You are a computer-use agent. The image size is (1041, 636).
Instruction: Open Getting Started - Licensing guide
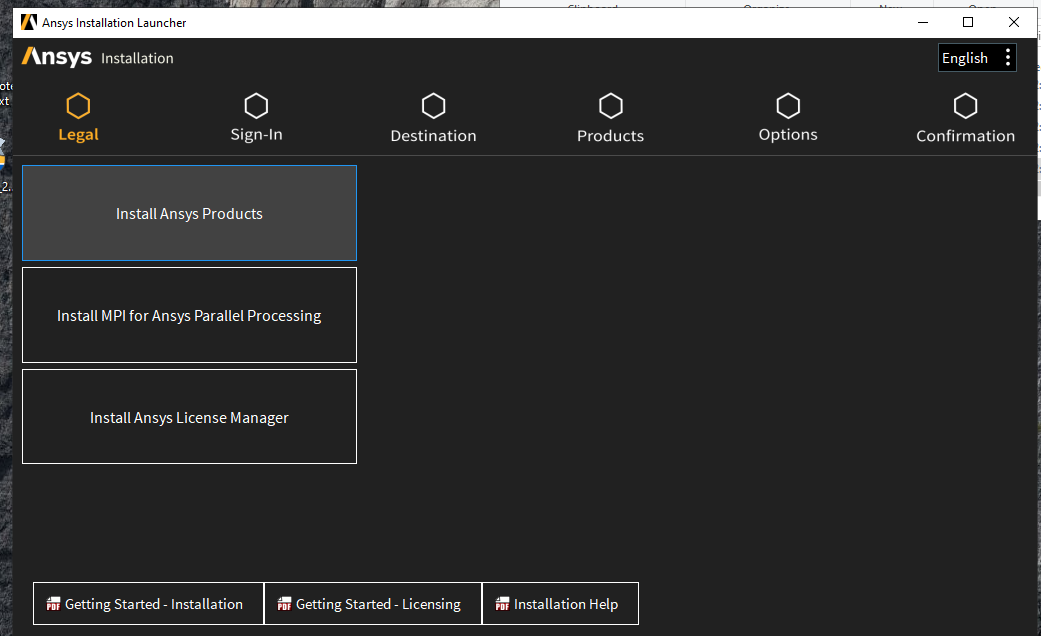(x=378, y=604)
